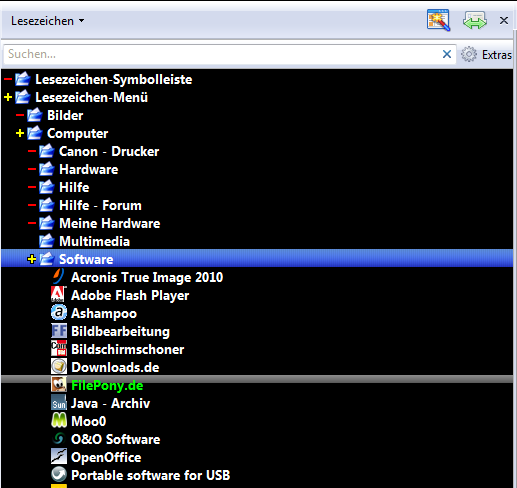This screenshot has width=517, height=488.
Task: Click the Bildbearbeitung FF favicon
Action: tap(59, 330)
